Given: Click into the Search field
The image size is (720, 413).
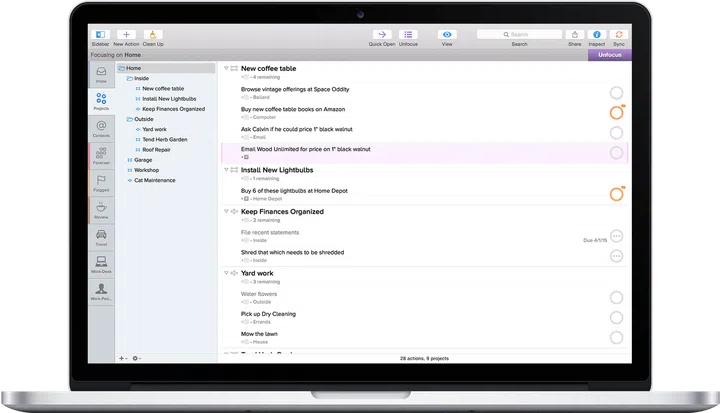Looking at the screenshot, I should pyautogui.click(x=520, y=34).
